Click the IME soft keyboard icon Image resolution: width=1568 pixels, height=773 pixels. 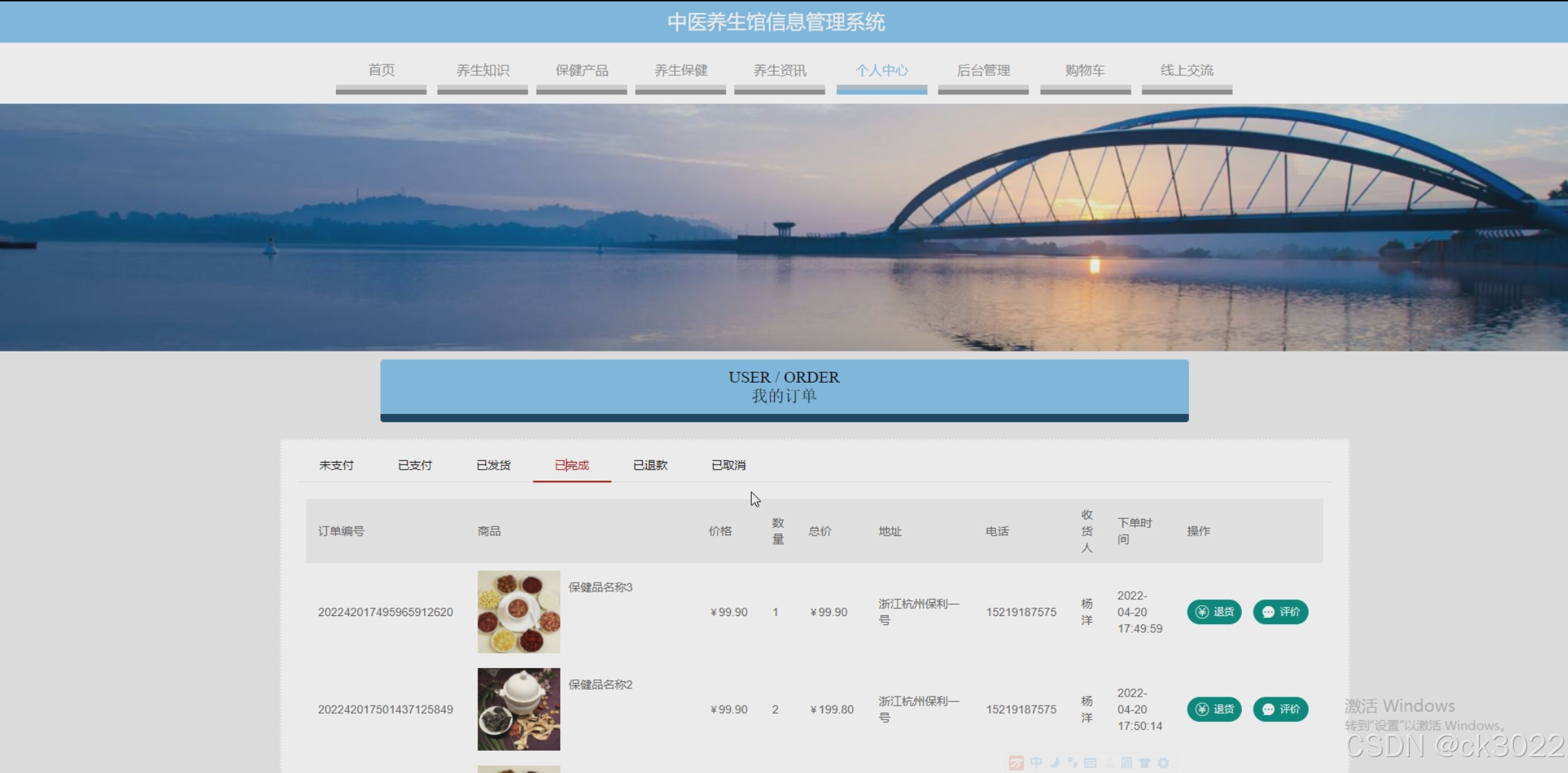pyautogui.click(x=1090, y=763)
